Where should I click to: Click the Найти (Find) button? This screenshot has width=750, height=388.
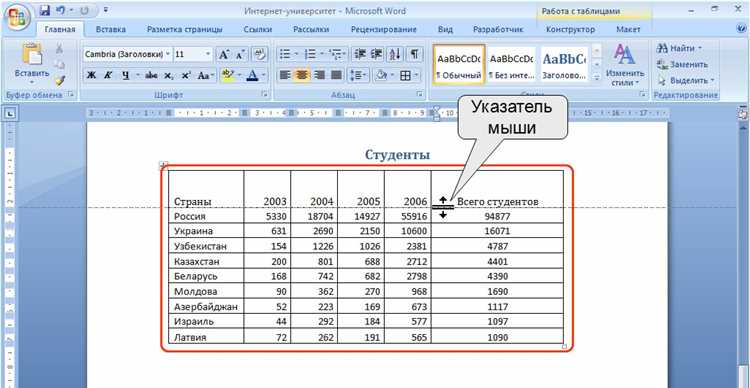pos(680,48)
